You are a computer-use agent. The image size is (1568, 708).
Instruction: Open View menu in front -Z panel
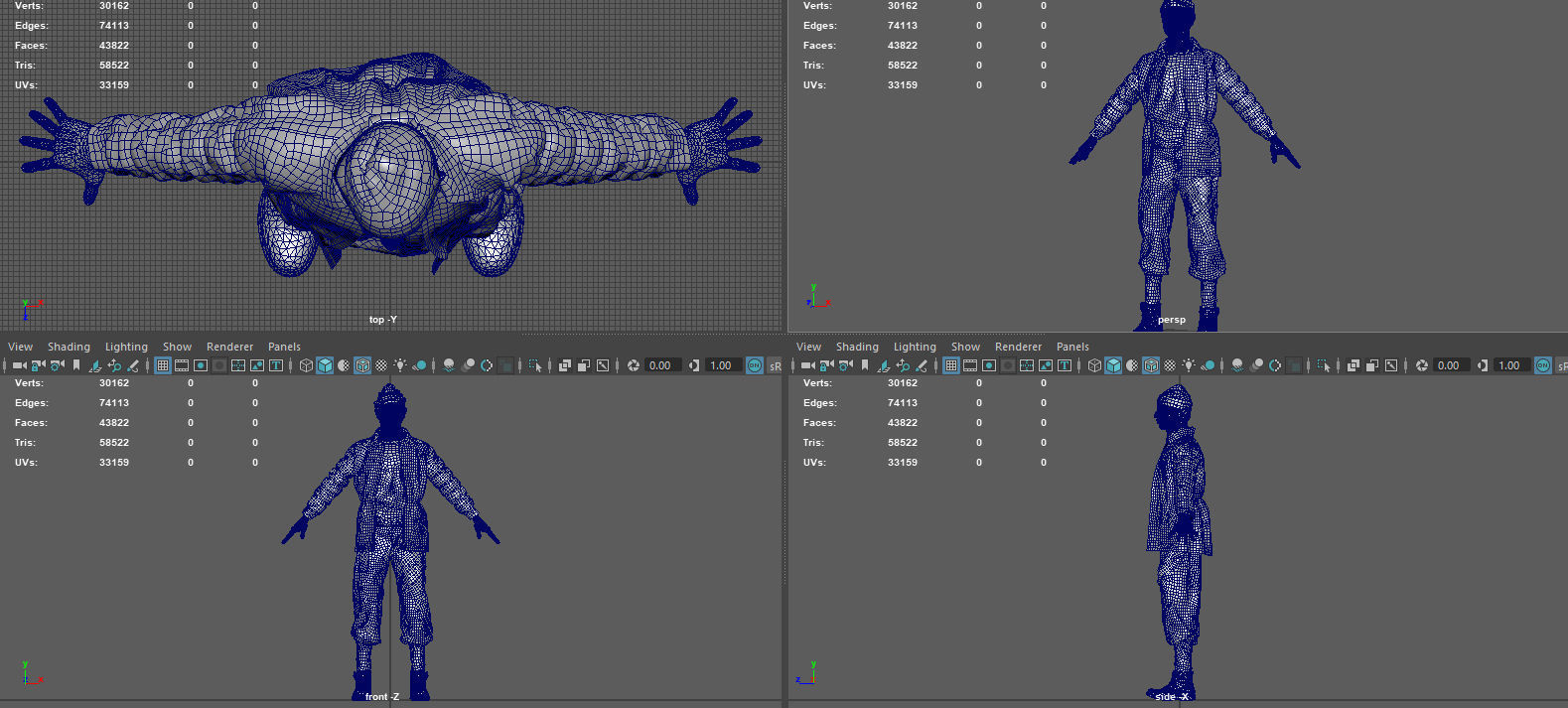tap(20, 347)
